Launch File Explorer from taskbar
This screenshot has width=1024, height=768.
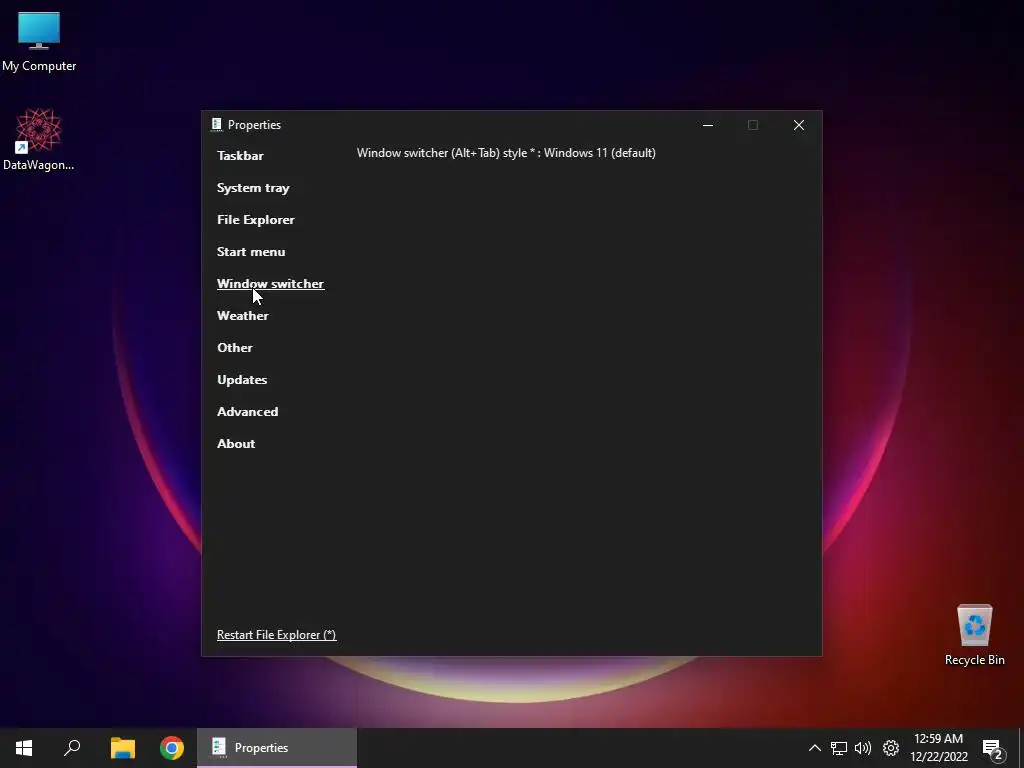(x=122, y=748)
